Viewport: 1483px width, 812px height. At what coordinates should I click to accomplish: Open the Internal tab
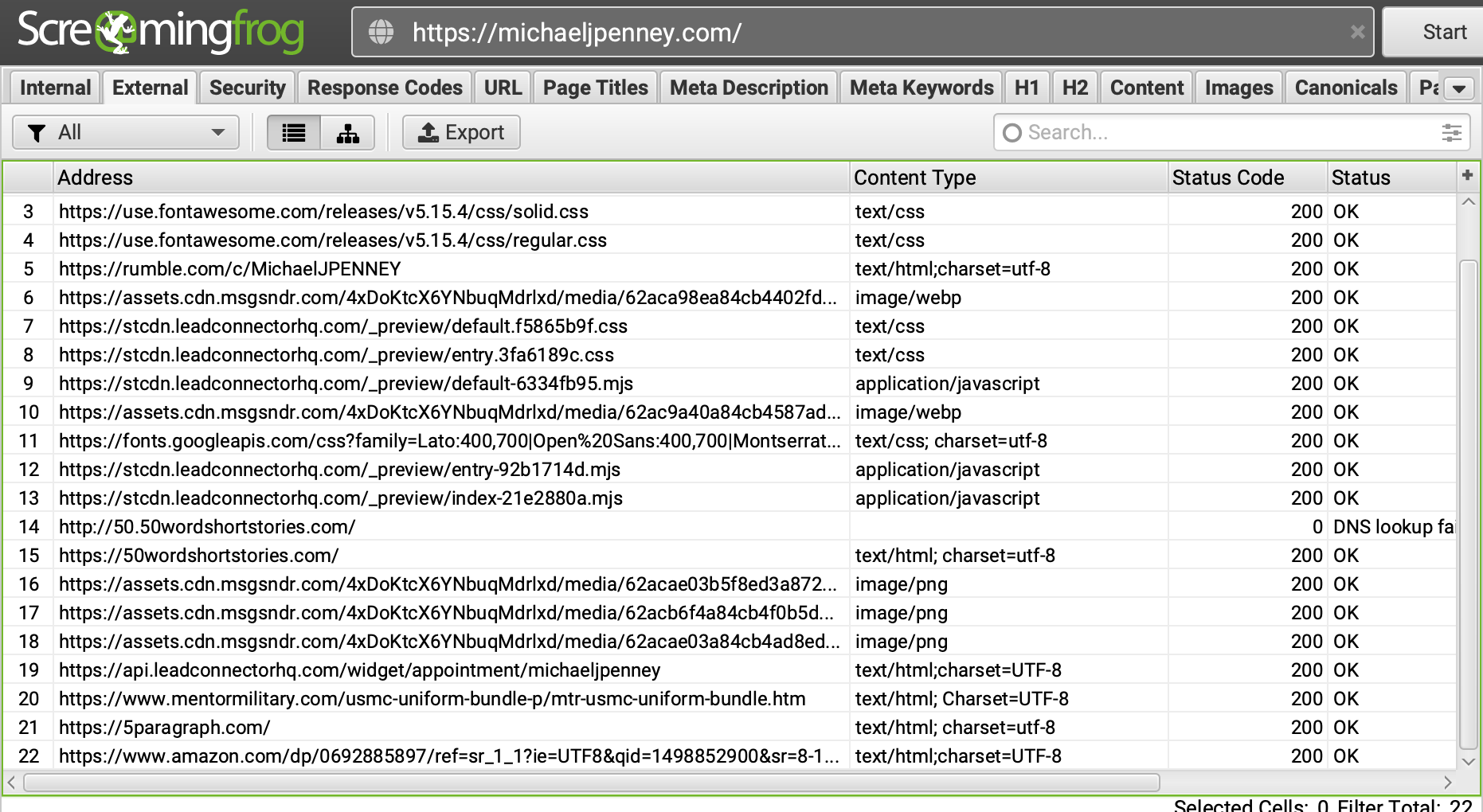click(55, 88)
